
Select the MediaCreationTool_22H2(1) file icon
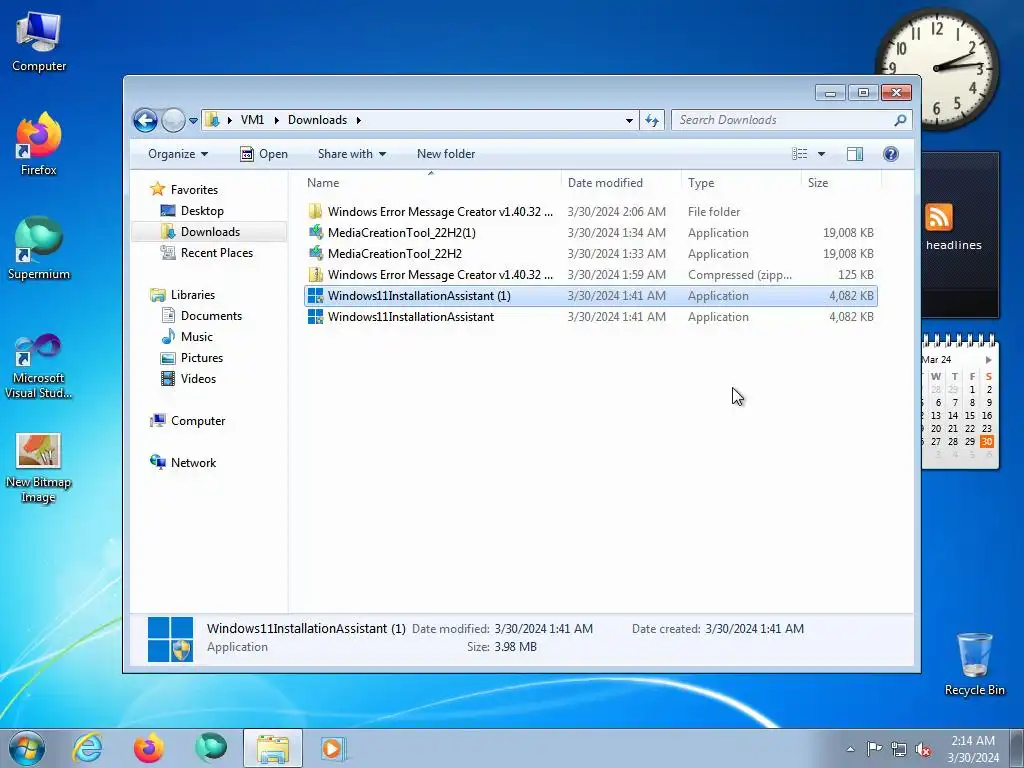tap(315, 232)
